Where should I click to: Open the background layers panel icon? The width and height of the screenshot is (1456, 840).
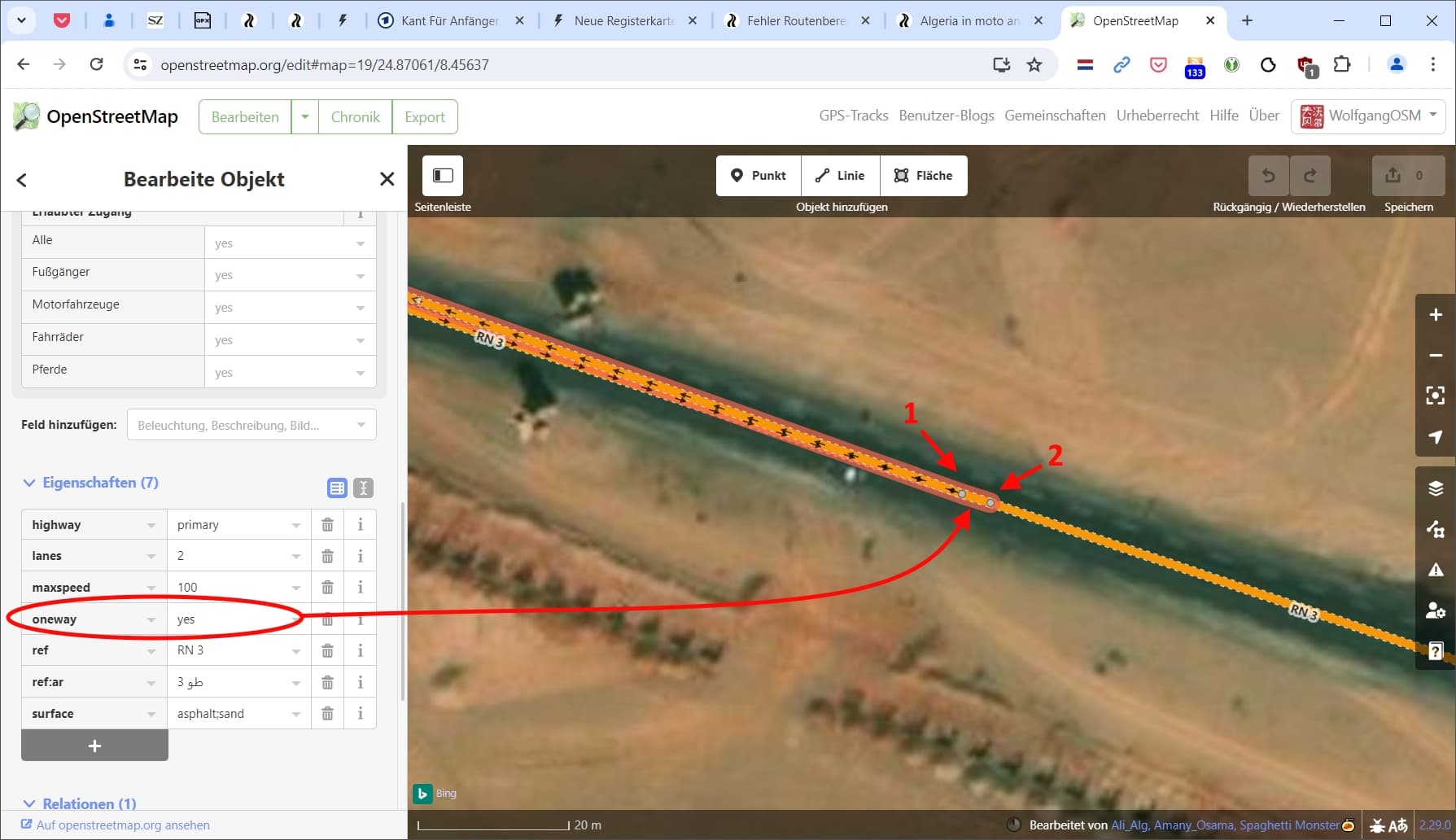click(x=1436, y=488)
